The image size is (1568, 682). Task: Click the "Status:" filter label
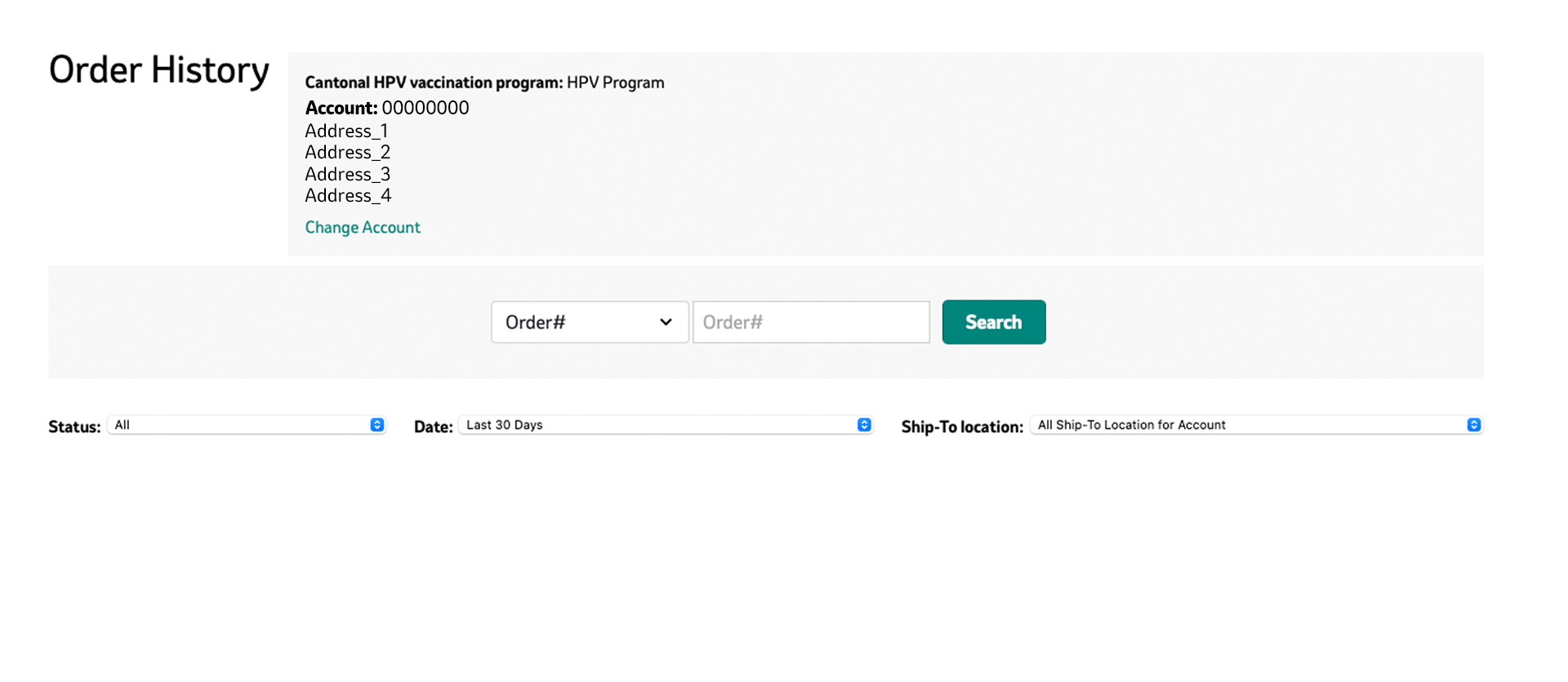[74, 427]
